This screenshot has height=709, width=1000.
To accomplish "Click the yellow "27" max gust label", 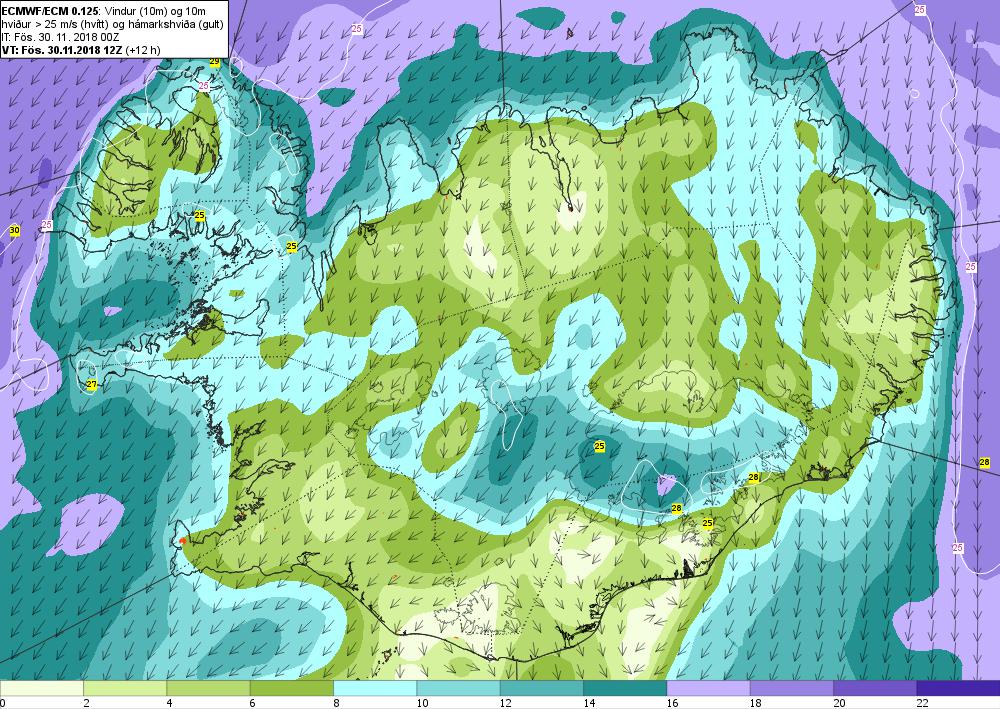I will tap(91, 384).
